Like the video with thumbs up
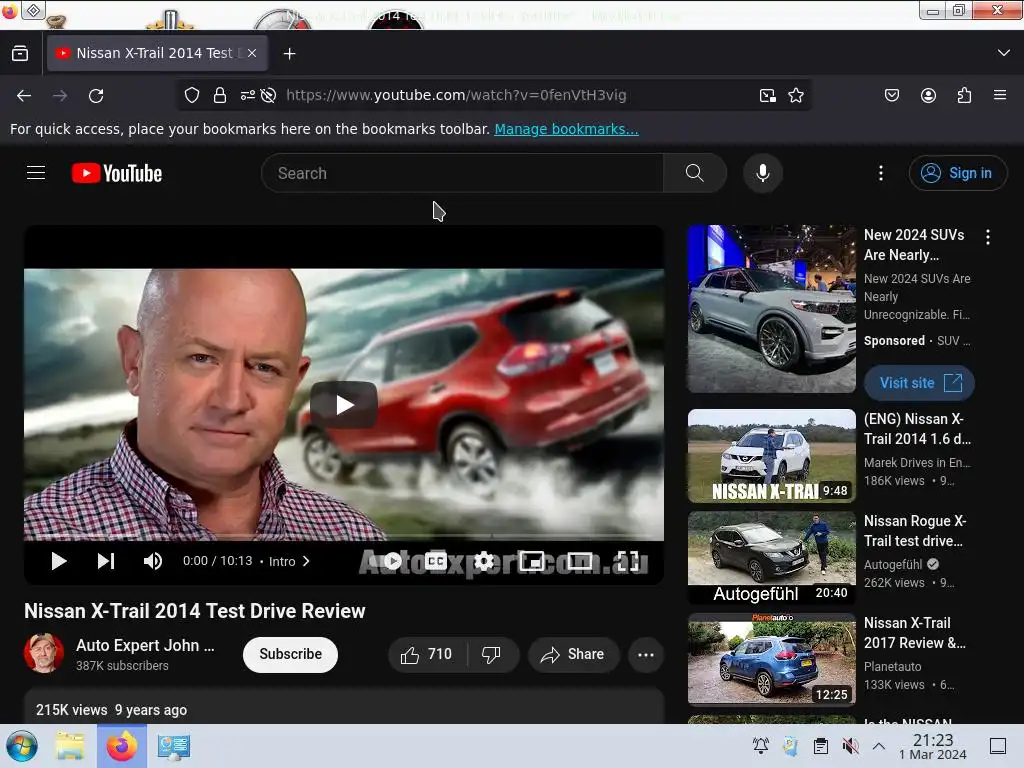The width and height of the screenshot is (1024, 768). pyautogui.click(x=428, y=654)
